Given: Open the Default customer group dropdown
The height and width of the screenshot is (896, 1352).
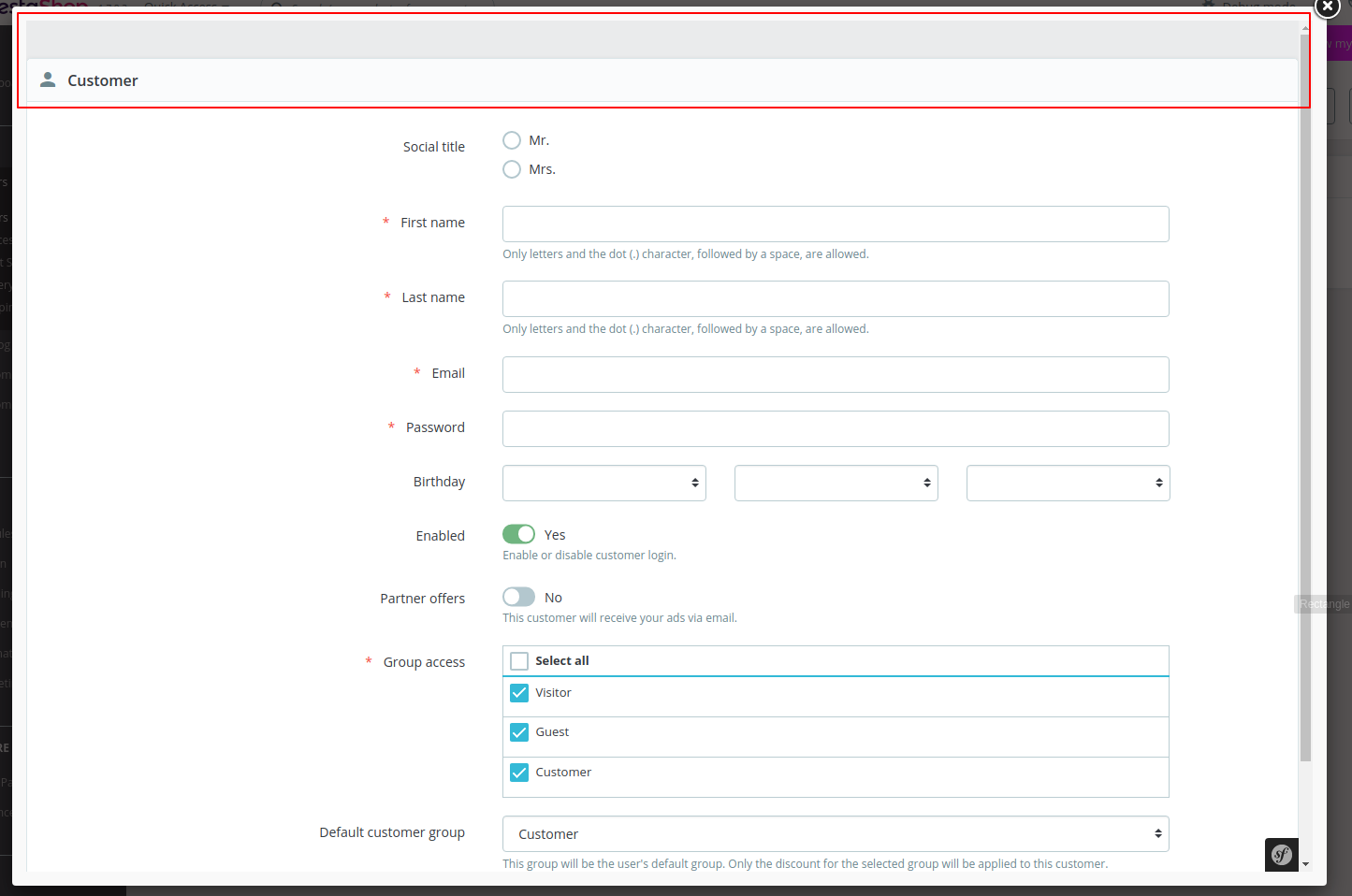Looking at the screenshot, I should click(835, 833).
